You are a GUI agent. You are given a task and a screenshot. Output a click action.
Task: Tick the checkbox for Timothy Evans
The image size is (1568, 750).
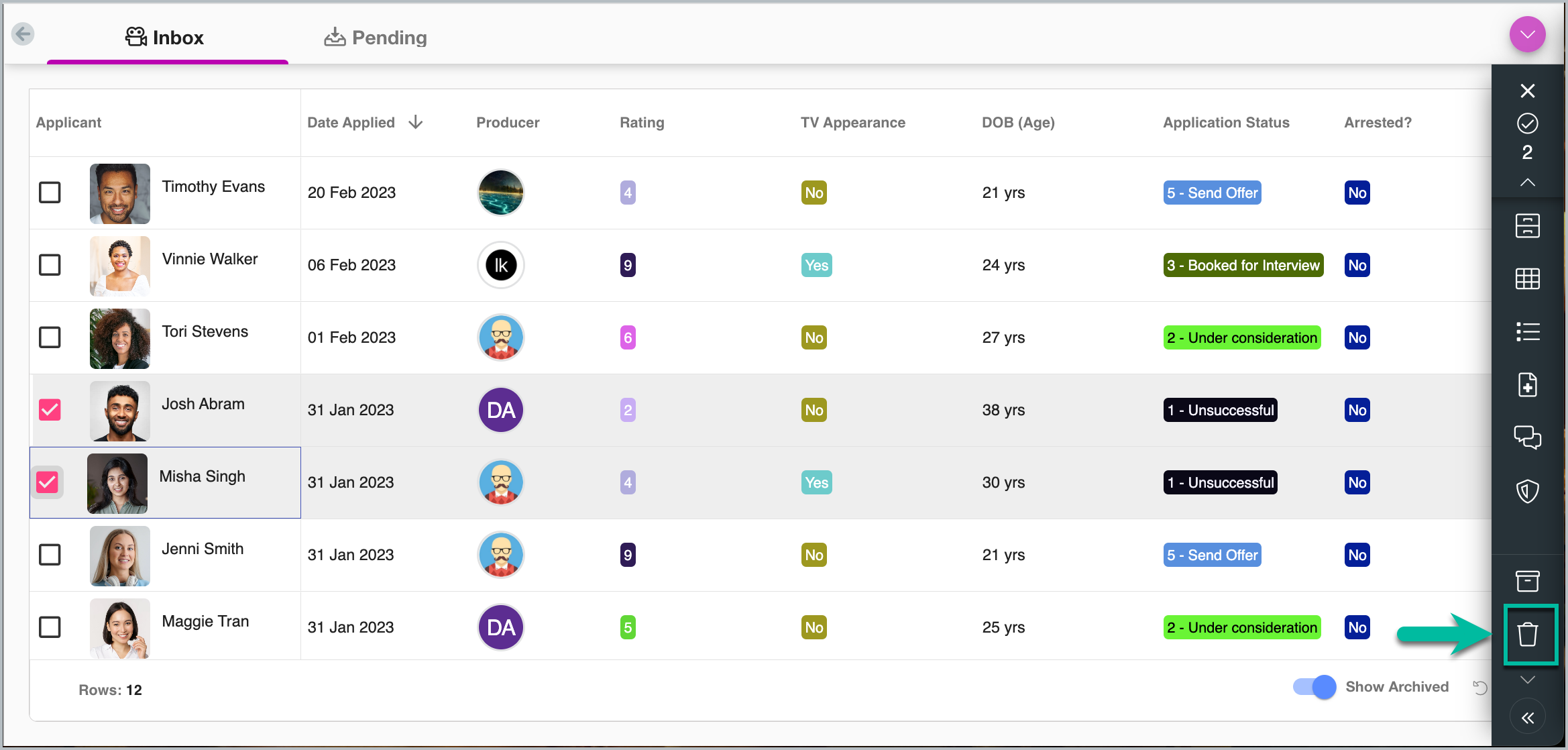50,193
